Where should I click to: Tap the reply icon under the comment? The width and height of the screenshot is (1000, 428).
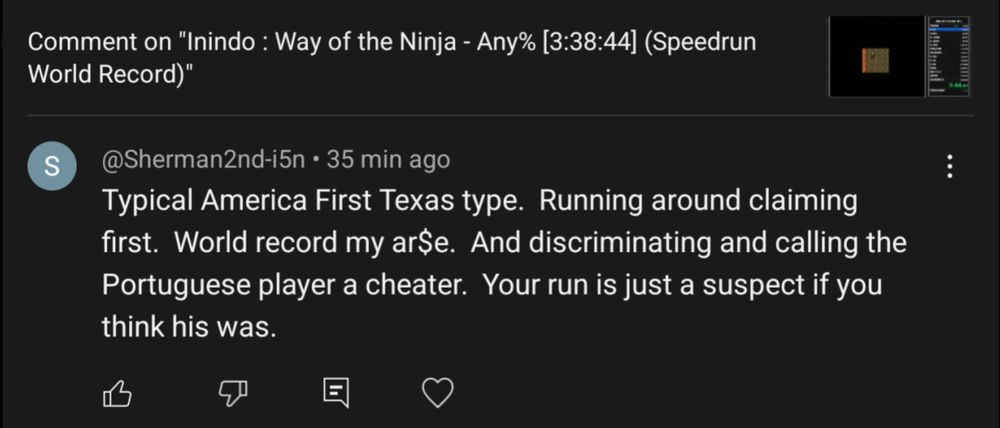point(335,393)
